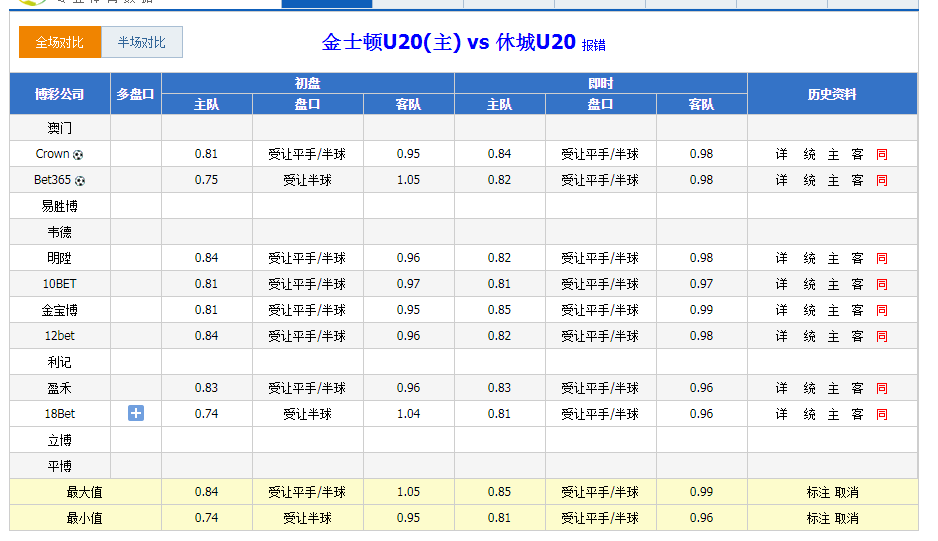Viewport: 938px width, 541px height.
Task: Open 统 link in Bet365 row
Action: 809,180
